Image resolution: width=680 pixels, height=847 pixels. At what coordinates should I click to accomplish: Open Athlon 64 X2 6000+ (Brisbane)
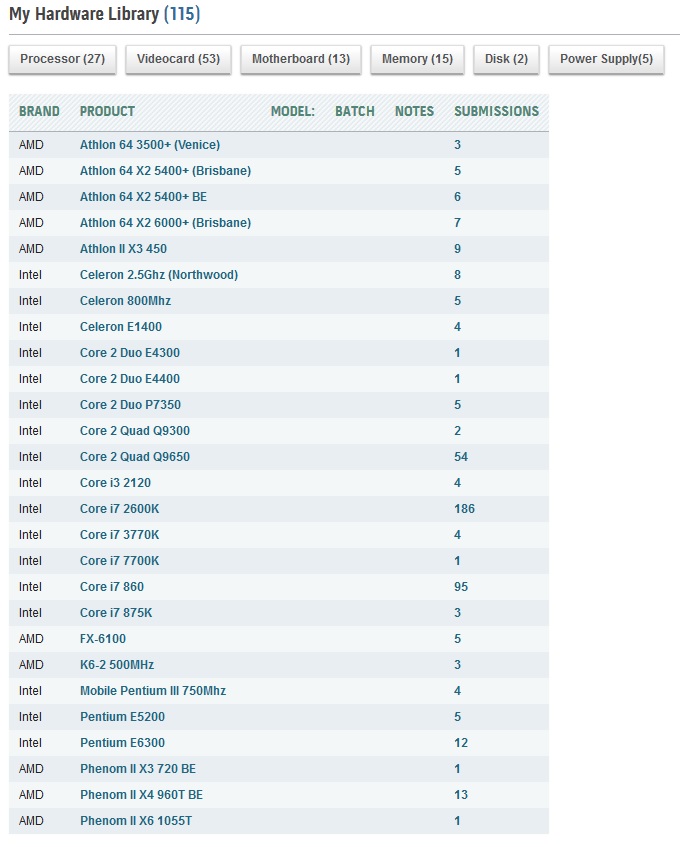[165, 223]
